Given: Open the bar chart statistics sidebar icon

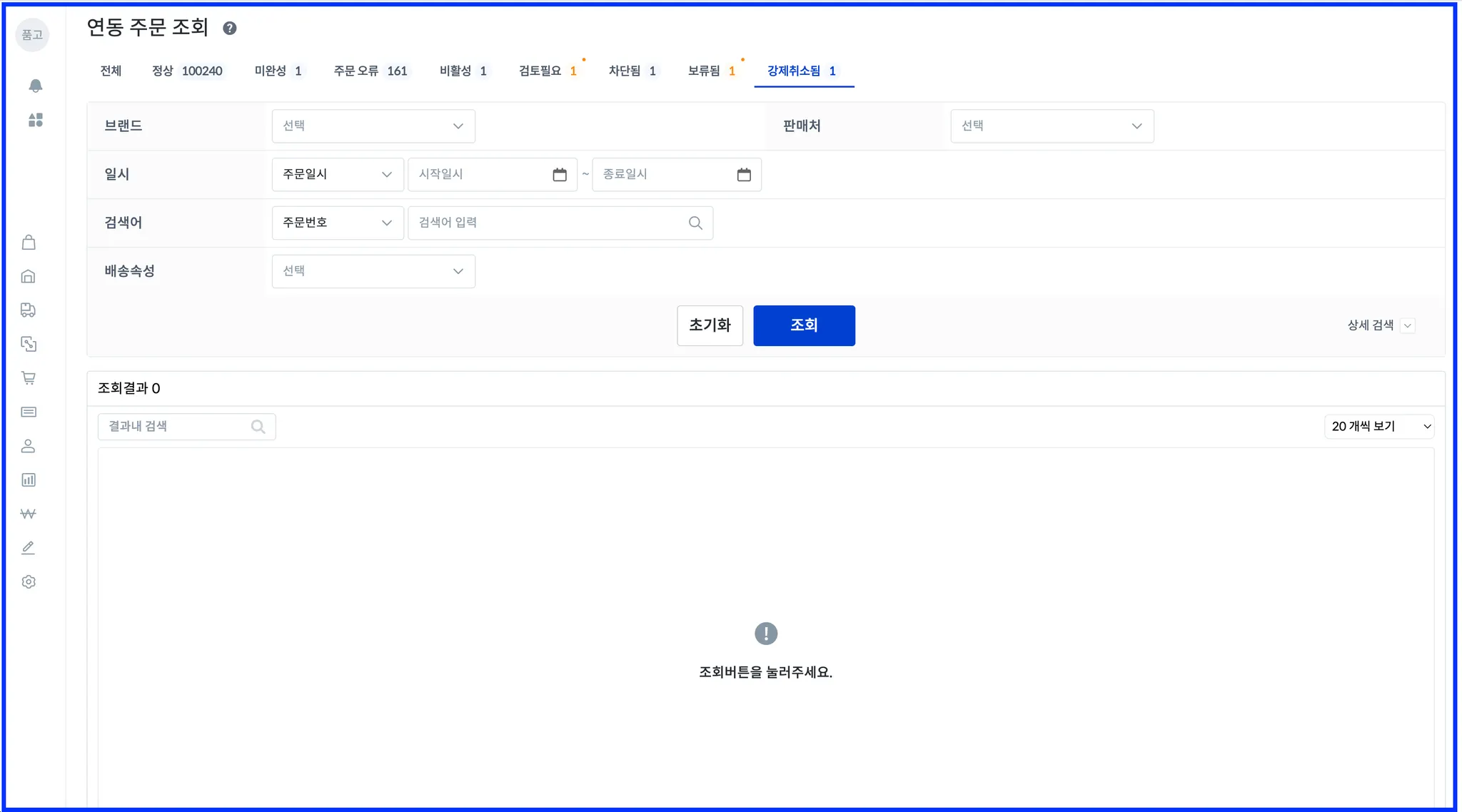Looking at the screenshot, I should (x=29, y=480).
